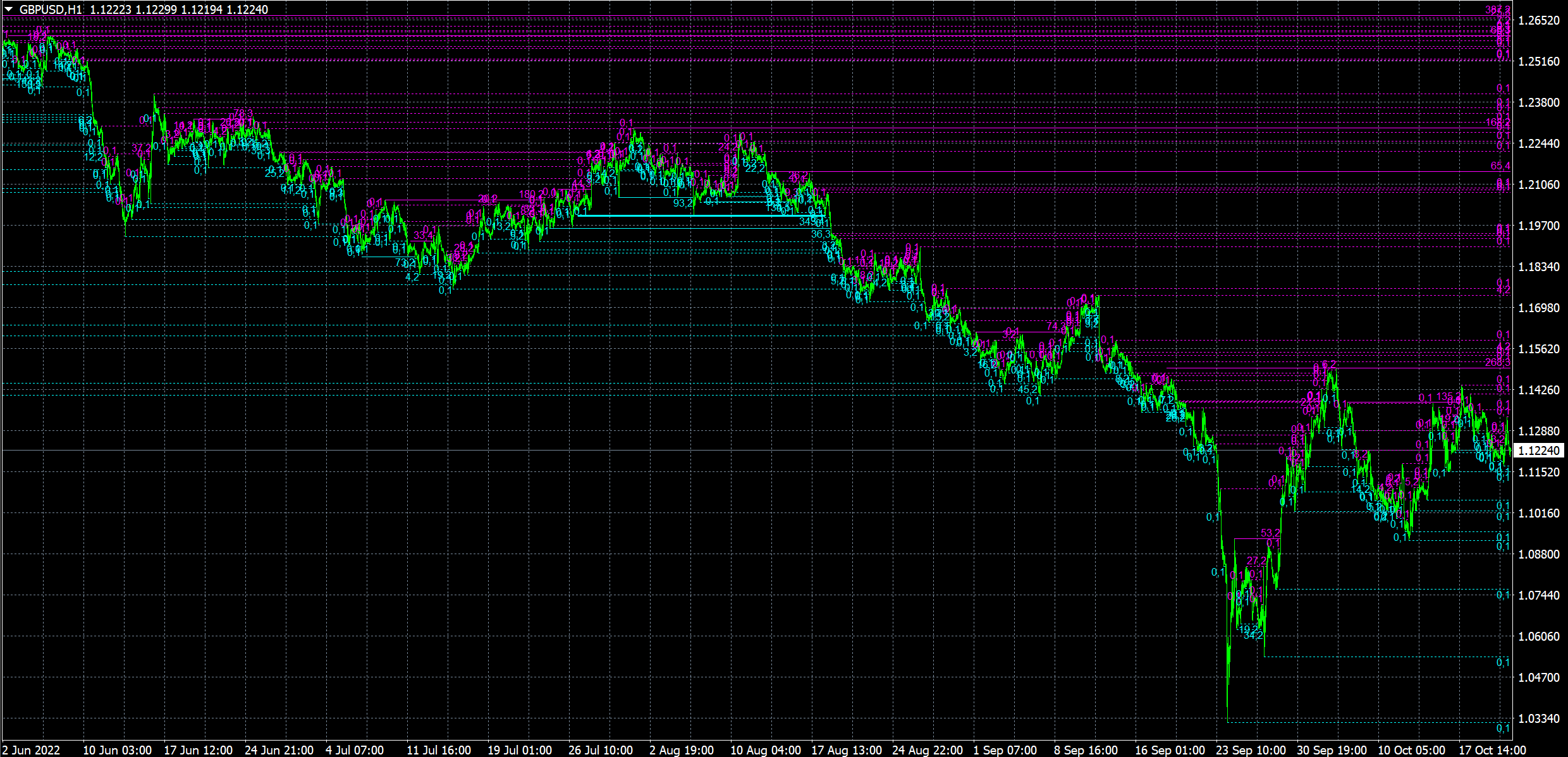Select the 17 Oct 14:00 time label
Viewport: 1568px width, 757px height.
click(1493, 750)
